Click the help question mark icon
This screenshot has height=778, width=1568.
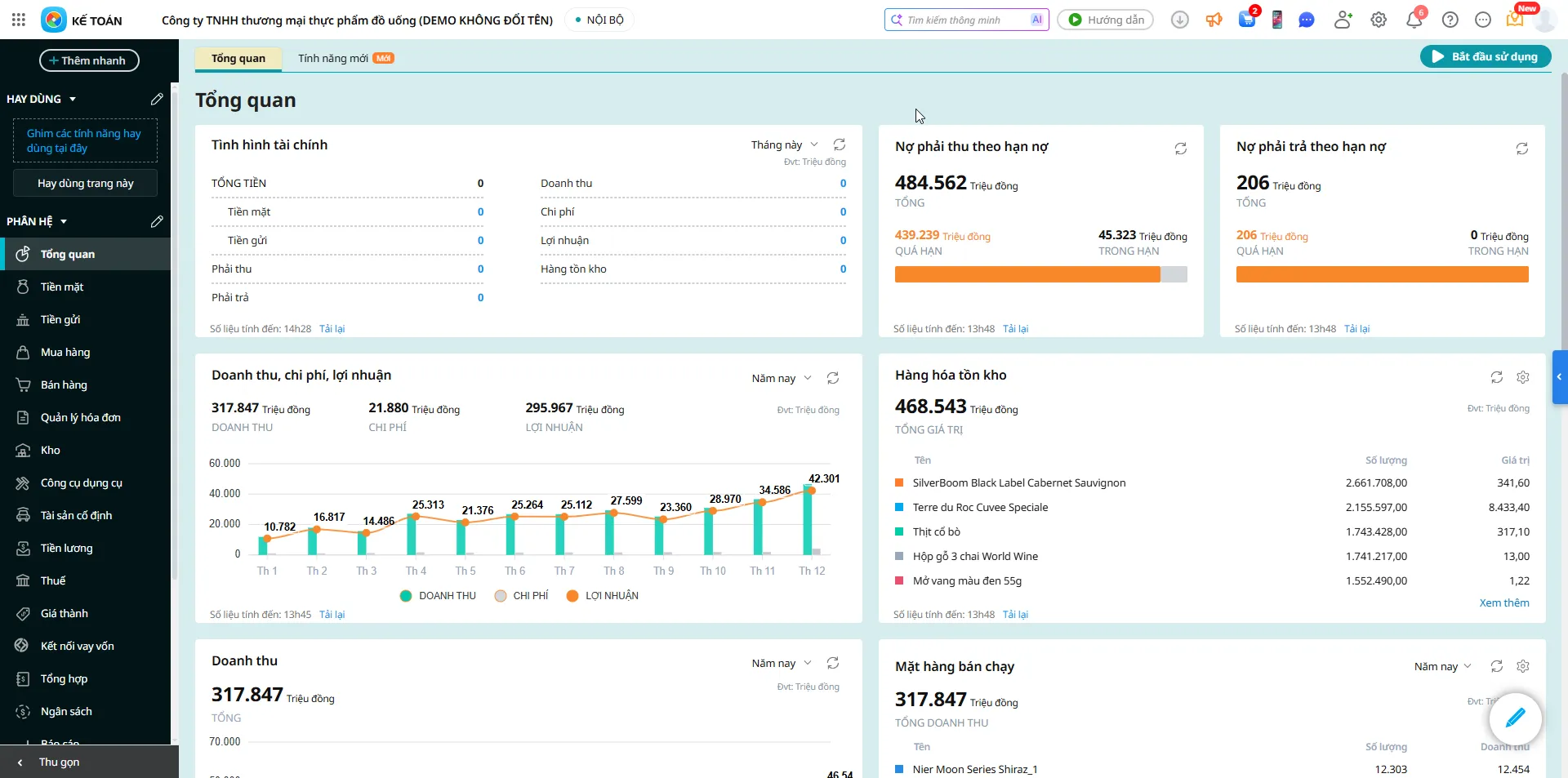pos(1450,20)
